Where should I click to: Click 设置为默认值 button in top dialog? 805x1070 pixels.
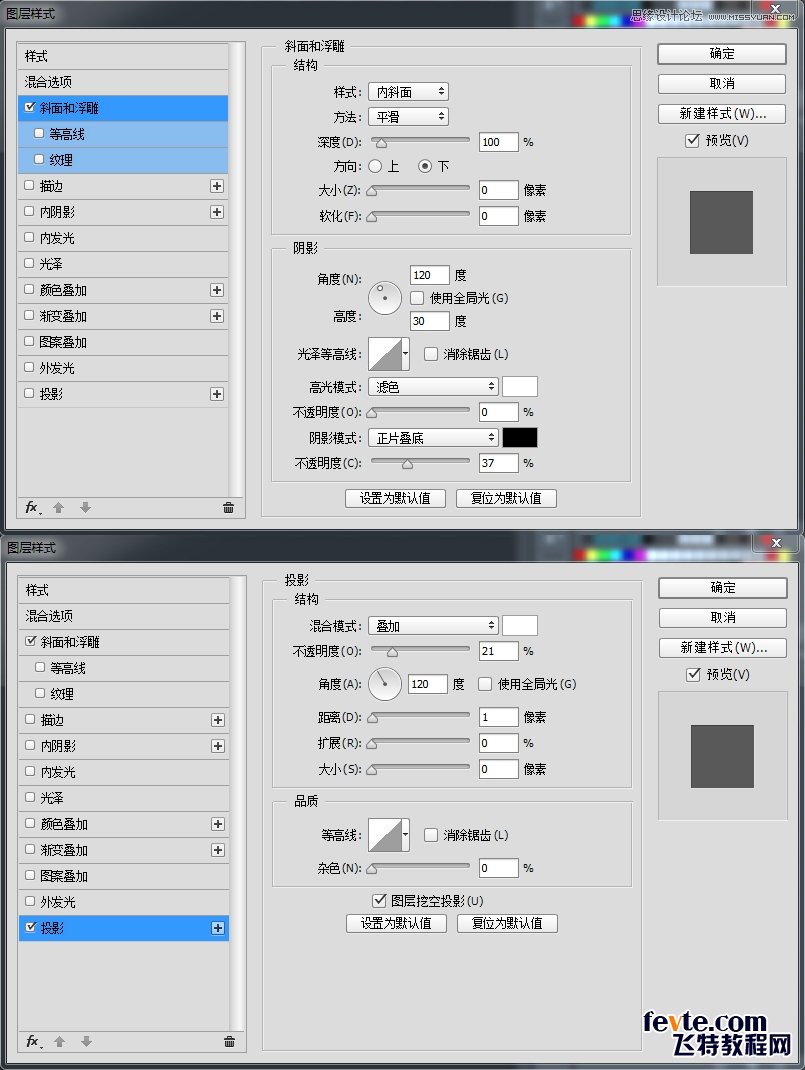coord(395,498)
